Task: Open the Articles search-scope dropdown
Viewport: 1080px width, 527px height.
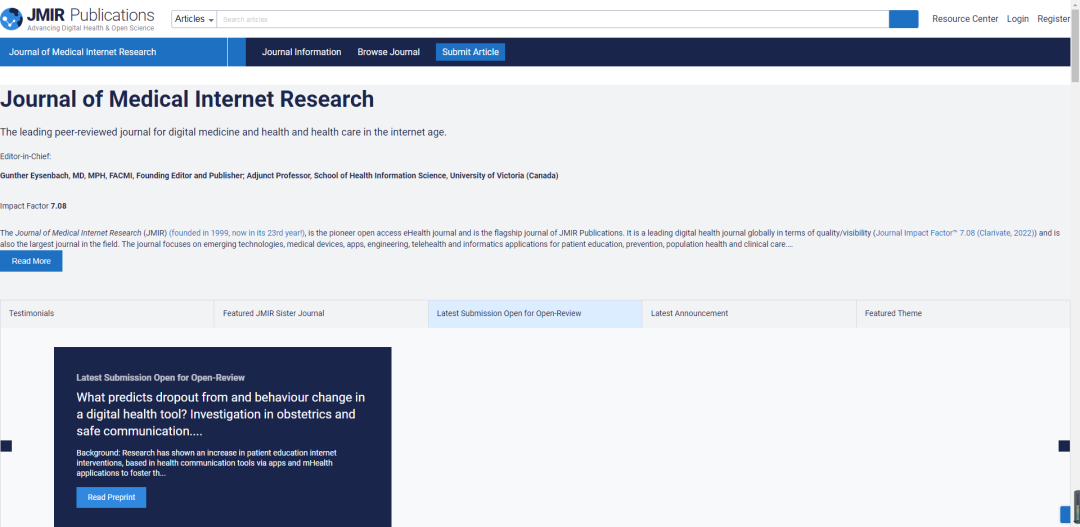Action: click(194, 19)
